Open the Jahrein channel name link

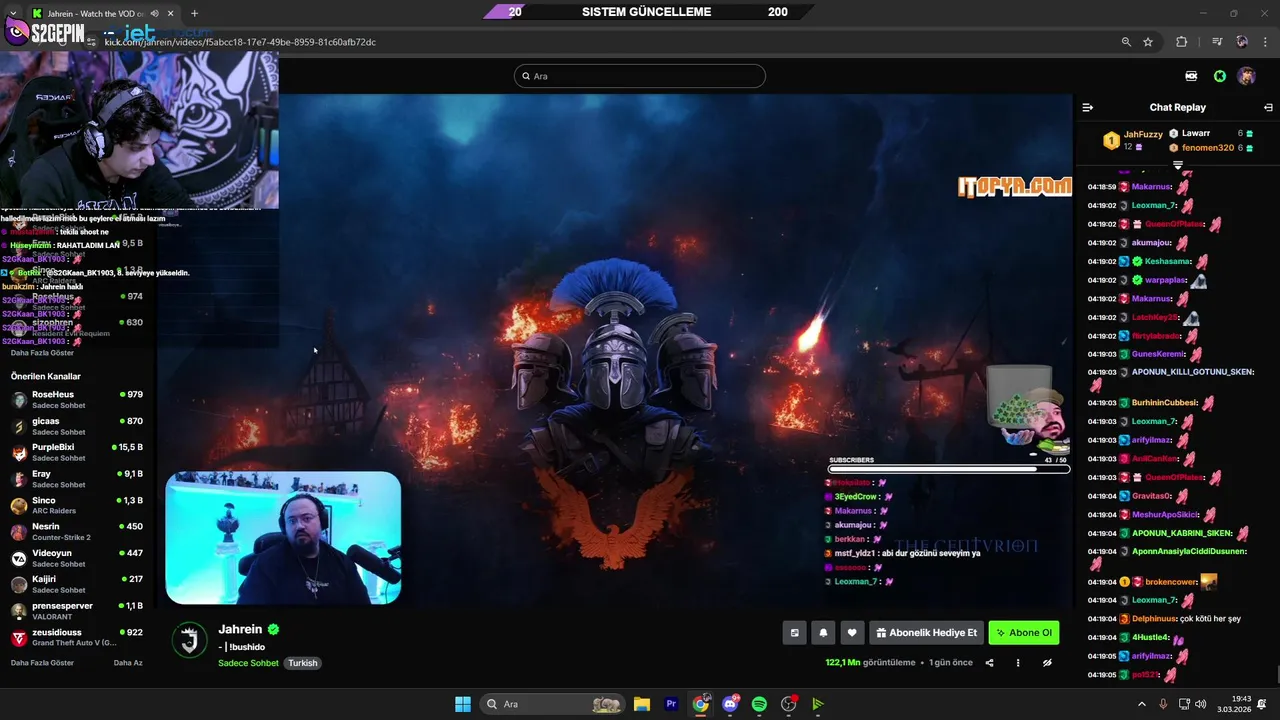(240, 629)
